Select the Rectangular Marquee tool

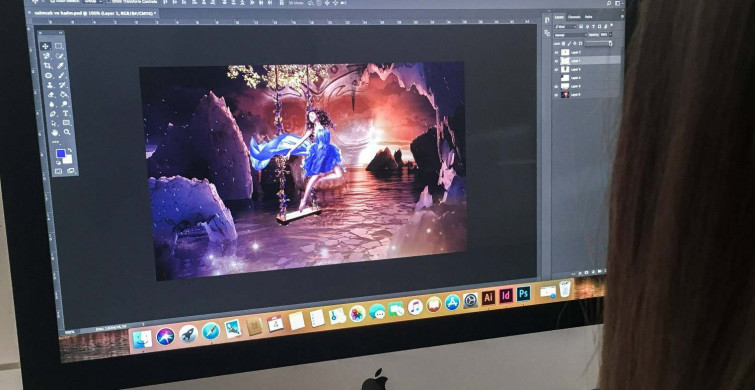58,46
